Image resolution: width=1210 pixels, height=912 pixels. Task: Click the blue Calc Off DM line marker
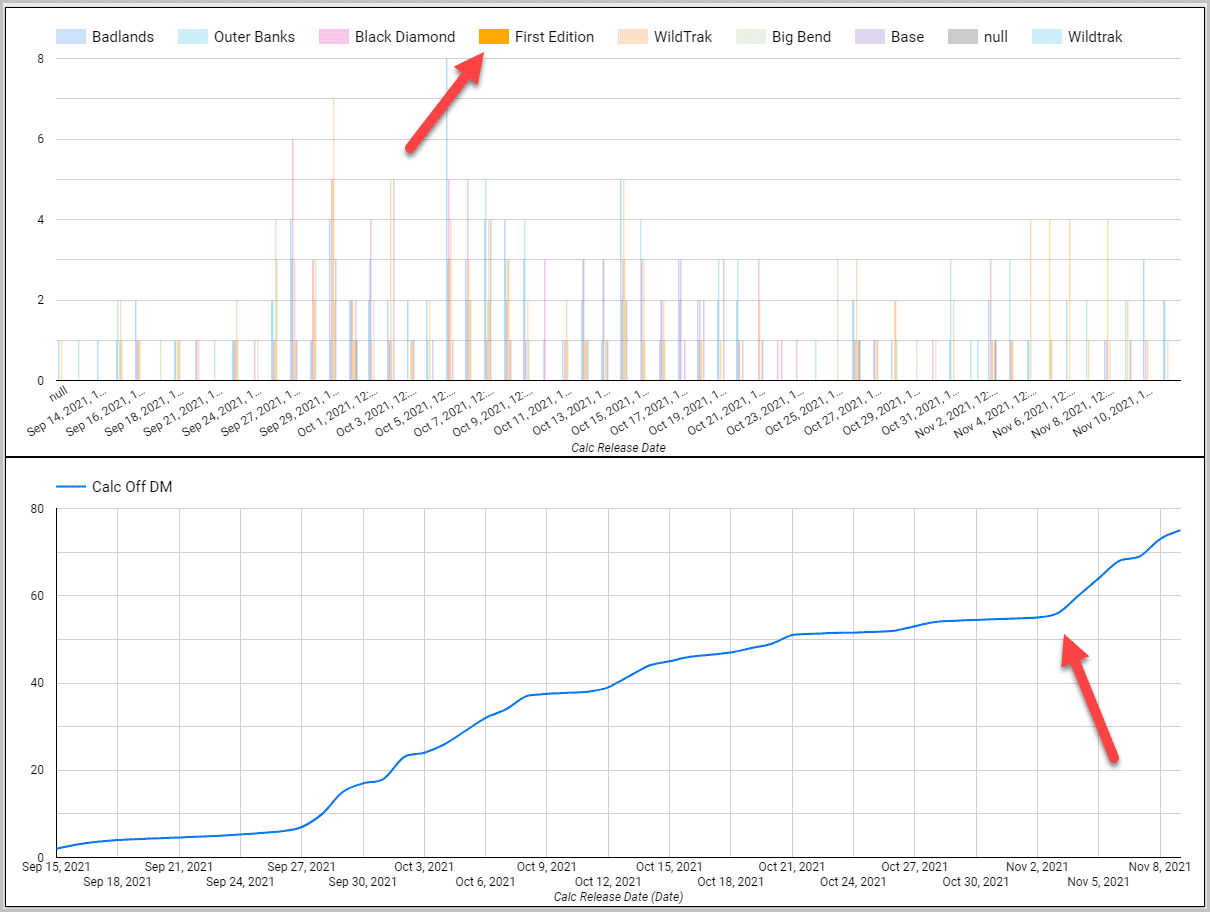pyautogui.click(x=70, y=487)
